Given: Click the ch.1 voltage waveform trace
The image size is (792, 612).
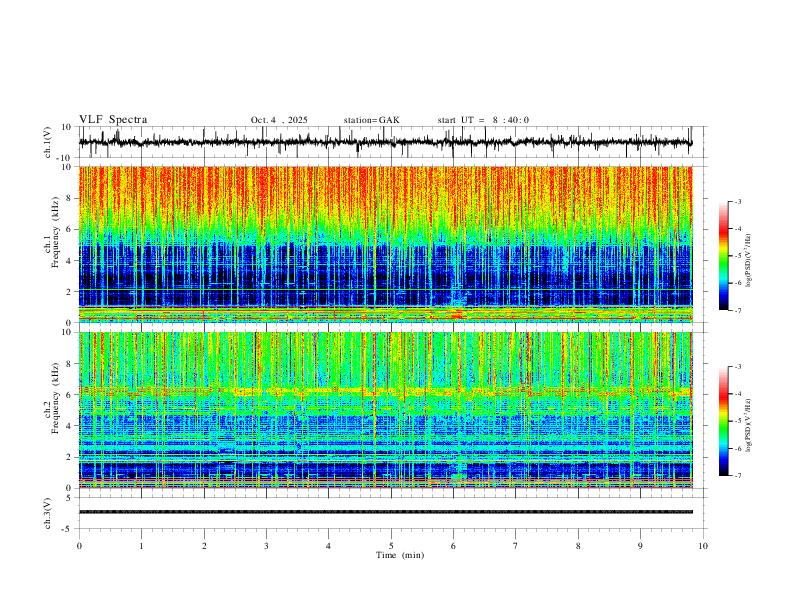Looking at the screenshot, I should pos(385,142).
